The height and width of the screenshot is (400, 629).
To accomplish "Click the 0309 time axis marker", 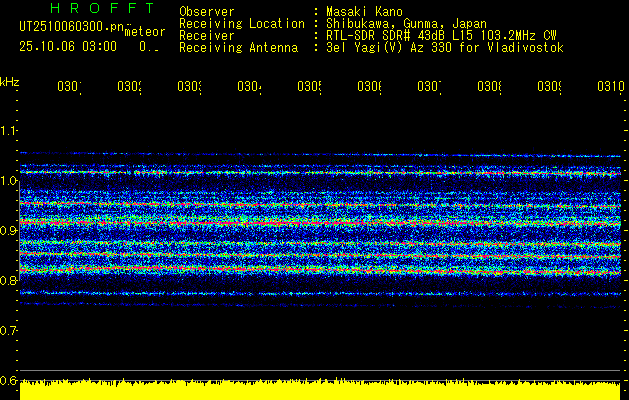I will 550,87.
